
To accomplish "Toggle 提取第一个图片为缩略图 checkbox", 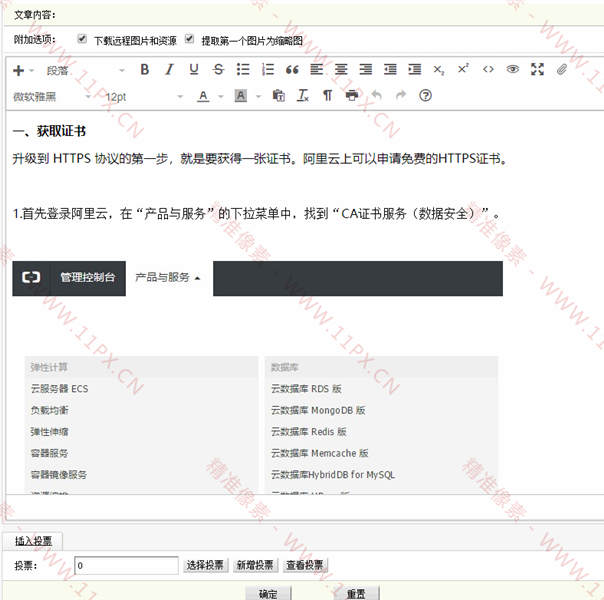I will coord(189,39).
